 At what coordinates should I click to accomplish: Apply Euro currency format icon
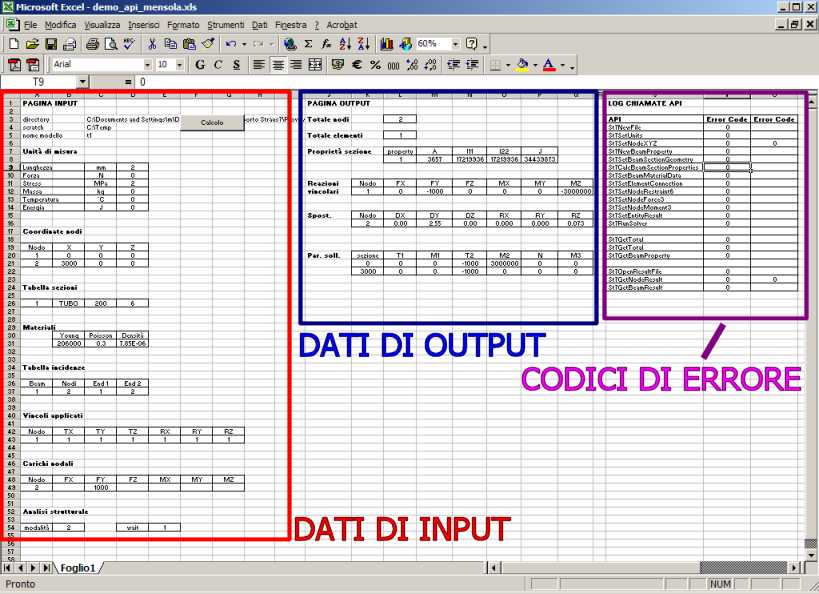pos(356,65)
